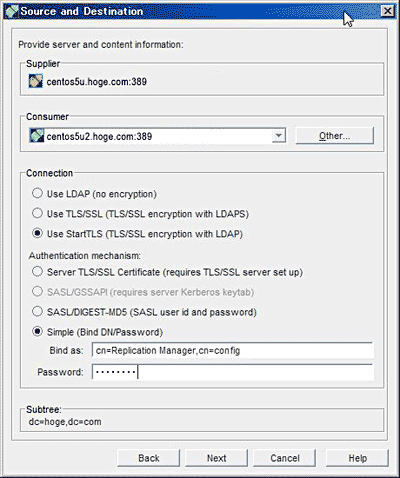Click in the Bind as field
This screenshot has height=478, width=400.
coord(233,350)
